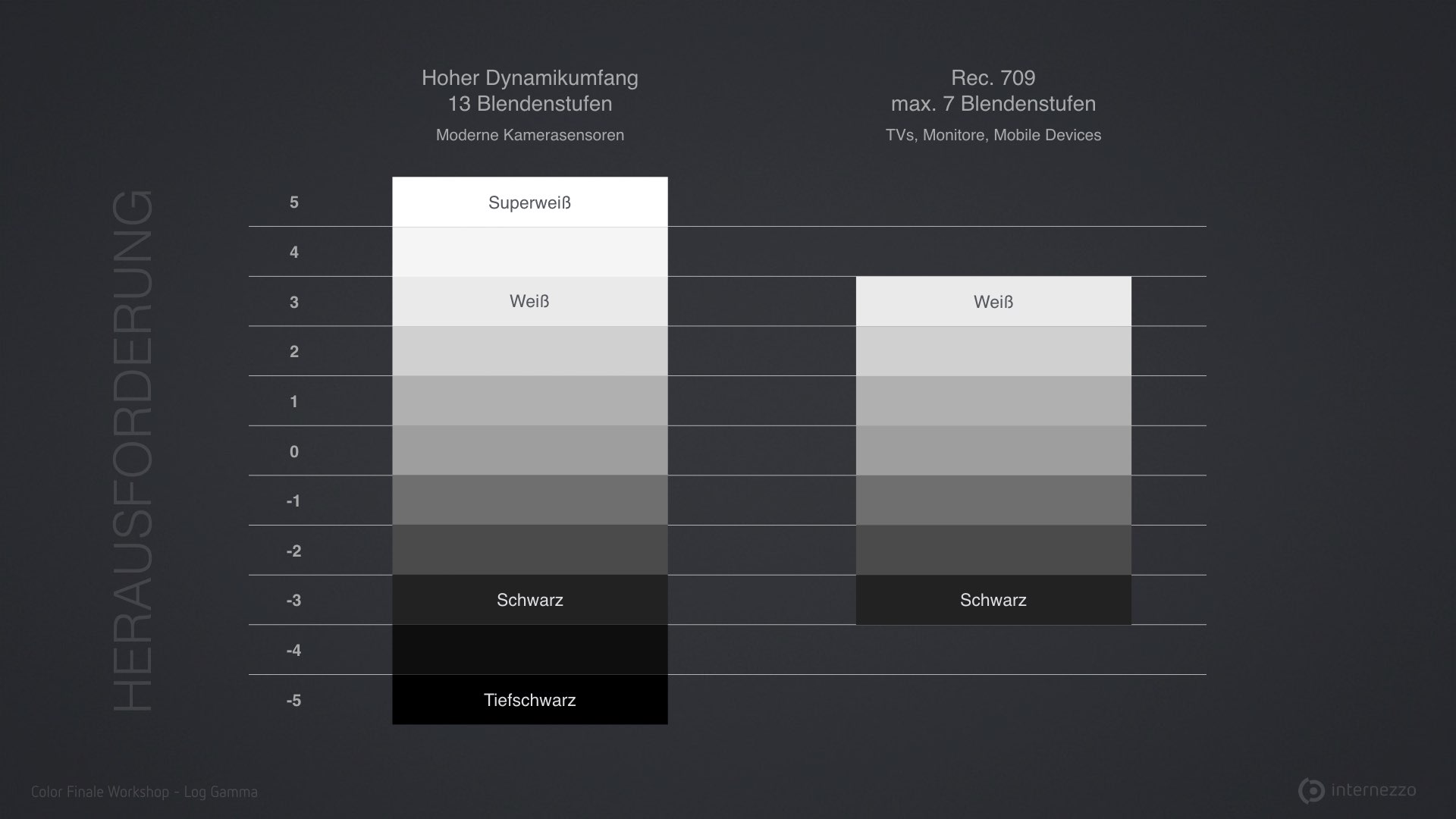Click the text 'Moderne Kamerasensoren'
Screen dimensions: 1456x819
(530, 135)
